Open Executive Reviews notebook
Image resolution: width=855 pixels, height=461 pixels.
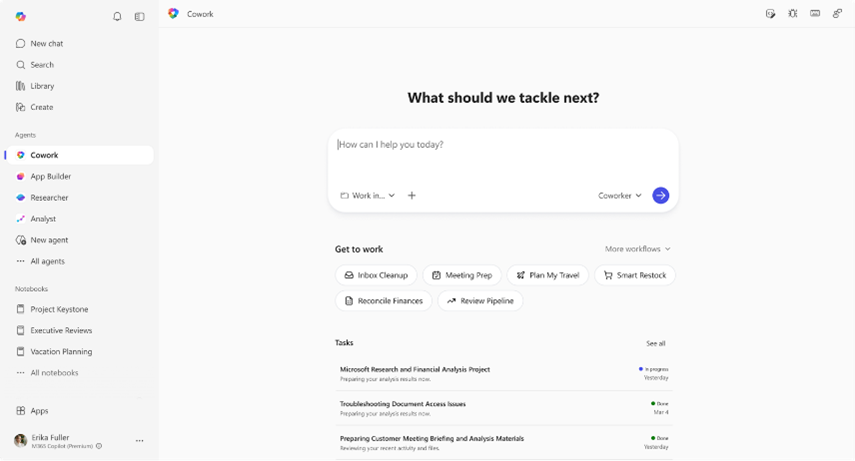click(x=79, y=331)
